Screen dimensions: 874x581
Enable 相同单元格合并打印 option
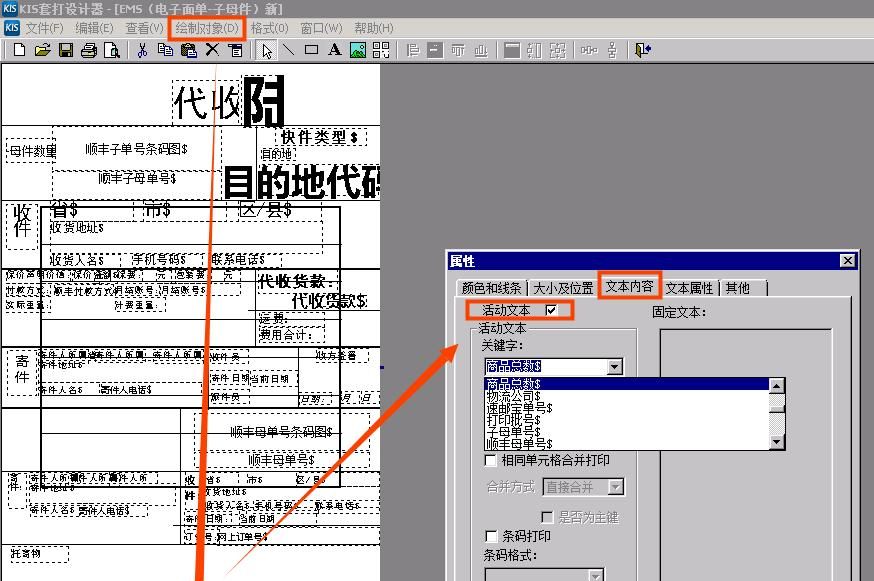(488, 460)
